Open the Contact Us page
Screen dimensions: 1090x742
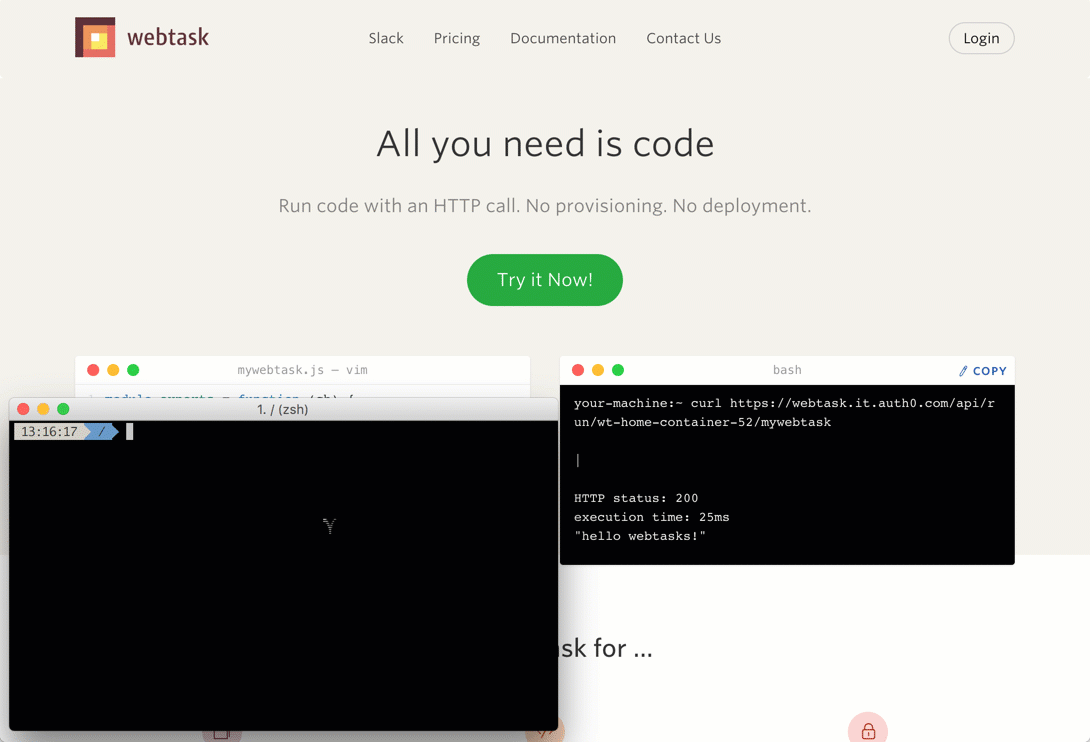coord(683,38)
